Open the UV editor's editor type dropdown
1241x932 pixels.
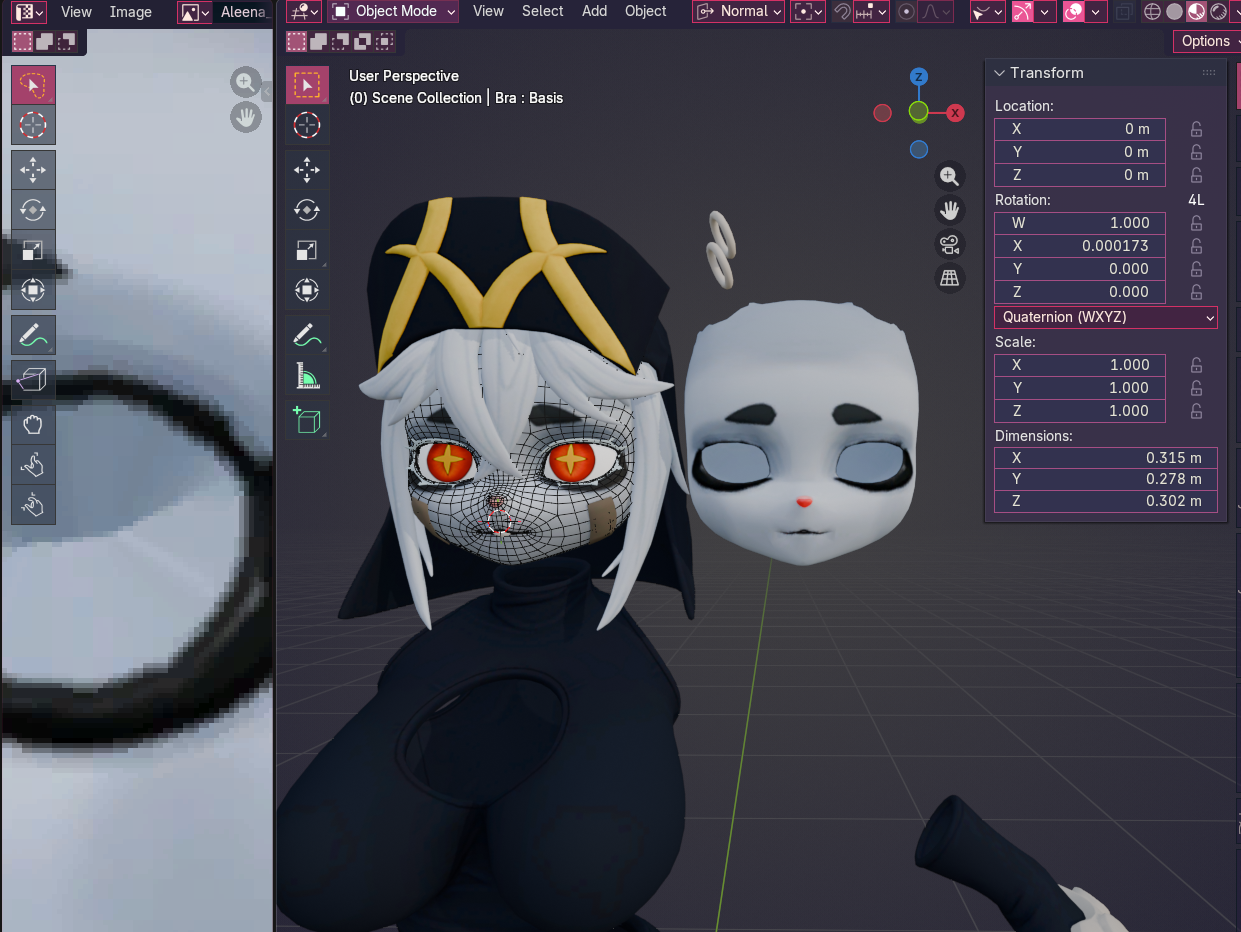coord(30,12)
